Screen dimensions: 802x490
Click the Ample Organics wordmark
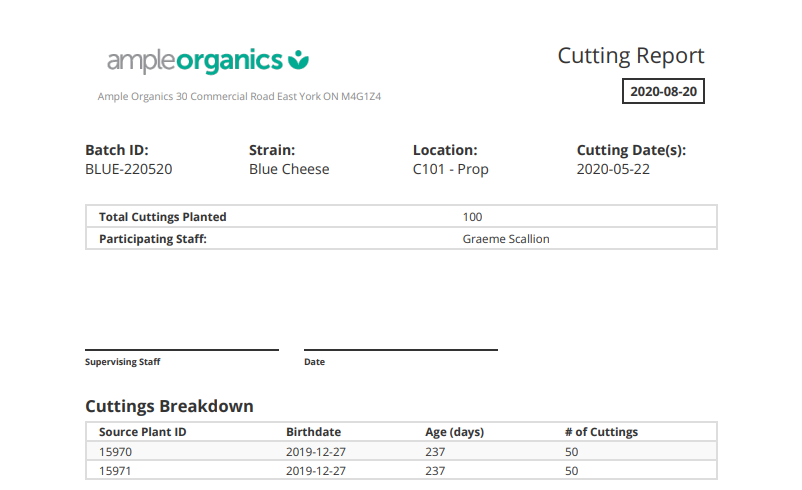pyautogui.click(x=195, y=61)
